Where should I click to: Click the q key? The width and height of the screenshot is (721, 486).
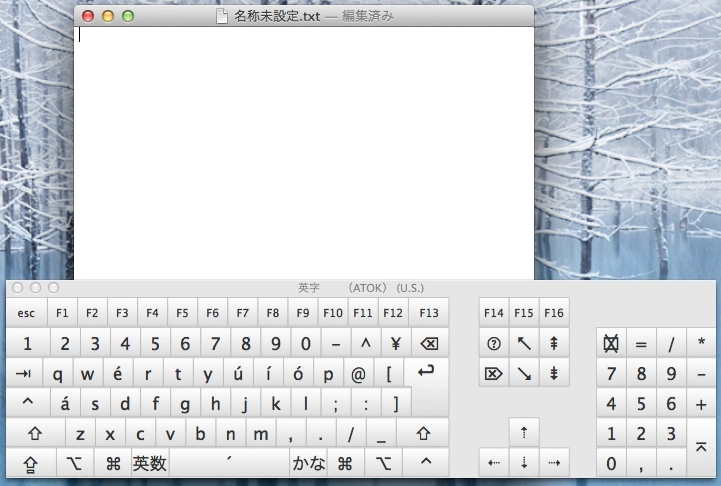click(57, 374)
